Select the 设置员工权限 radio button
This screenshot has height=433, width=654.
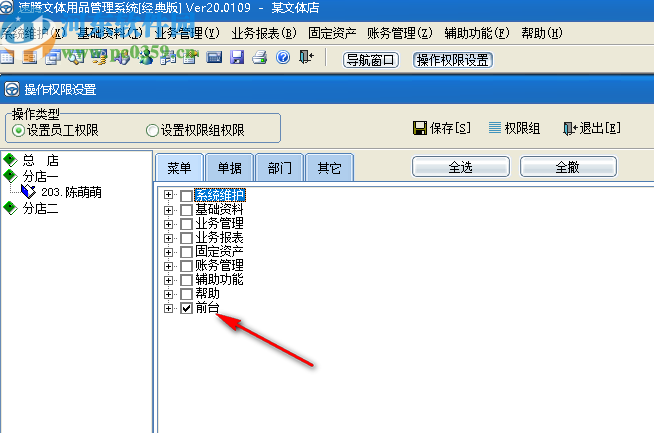[x=18, y=131]
